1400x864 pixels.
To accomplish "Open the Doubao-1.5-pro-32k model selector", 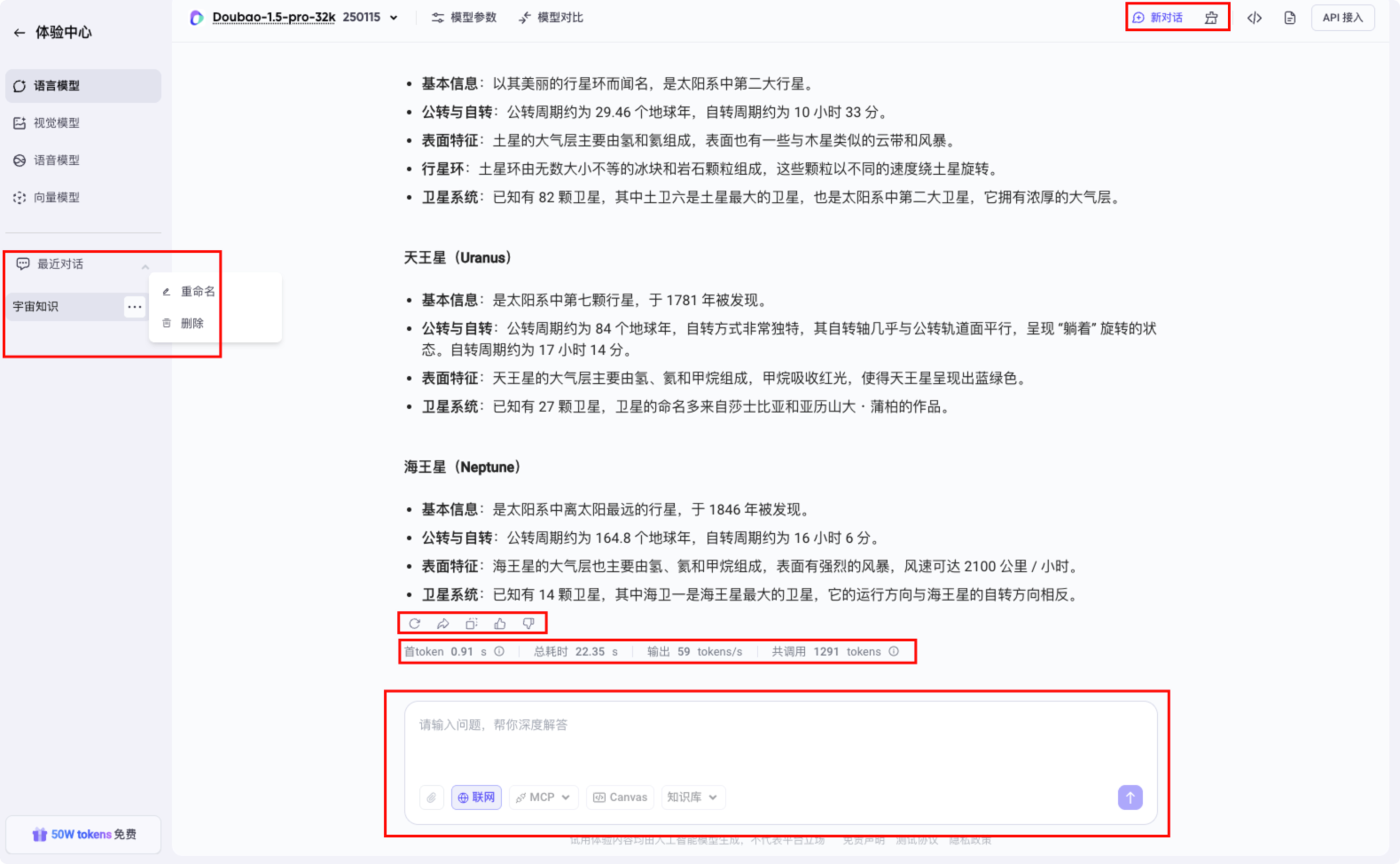I will [x=295, y=18].
